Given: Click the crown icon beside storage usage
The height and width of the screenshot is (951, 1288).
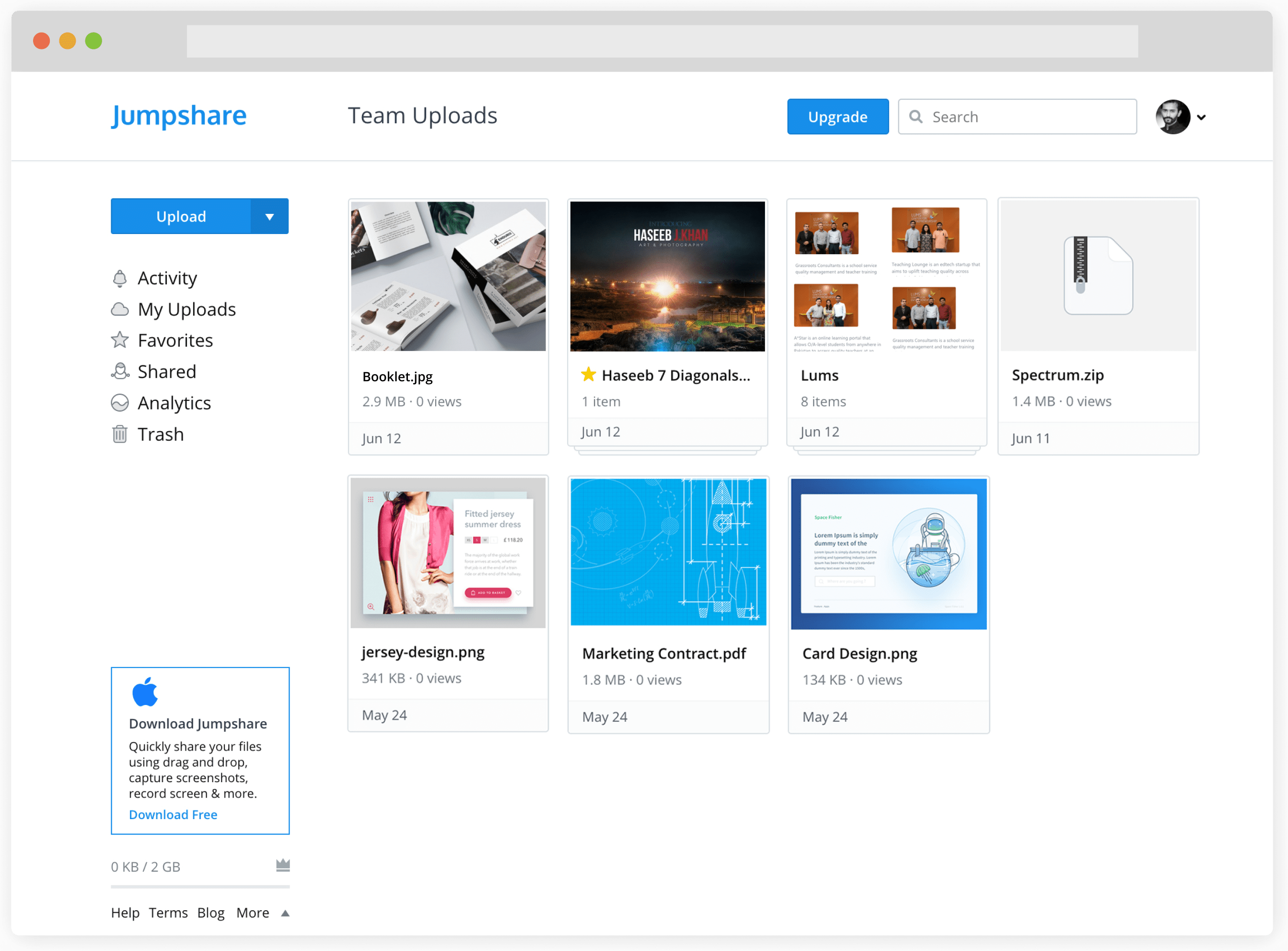Looking at the screenshot, I should [283, 865].
